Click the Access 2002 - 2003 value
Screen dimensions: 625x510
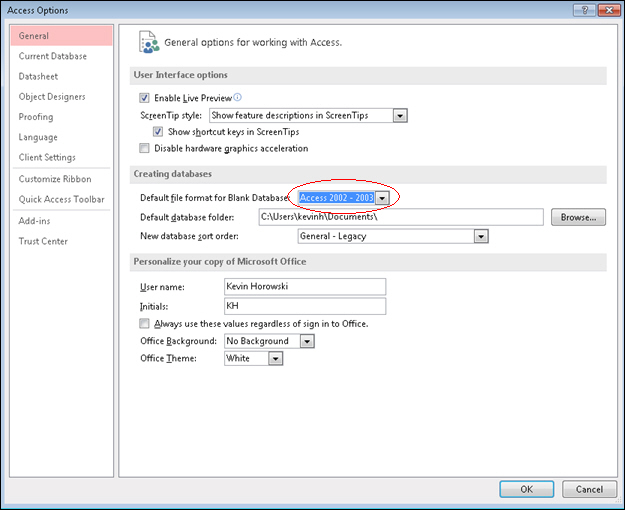pyautogui.click(x=336, y=198)
